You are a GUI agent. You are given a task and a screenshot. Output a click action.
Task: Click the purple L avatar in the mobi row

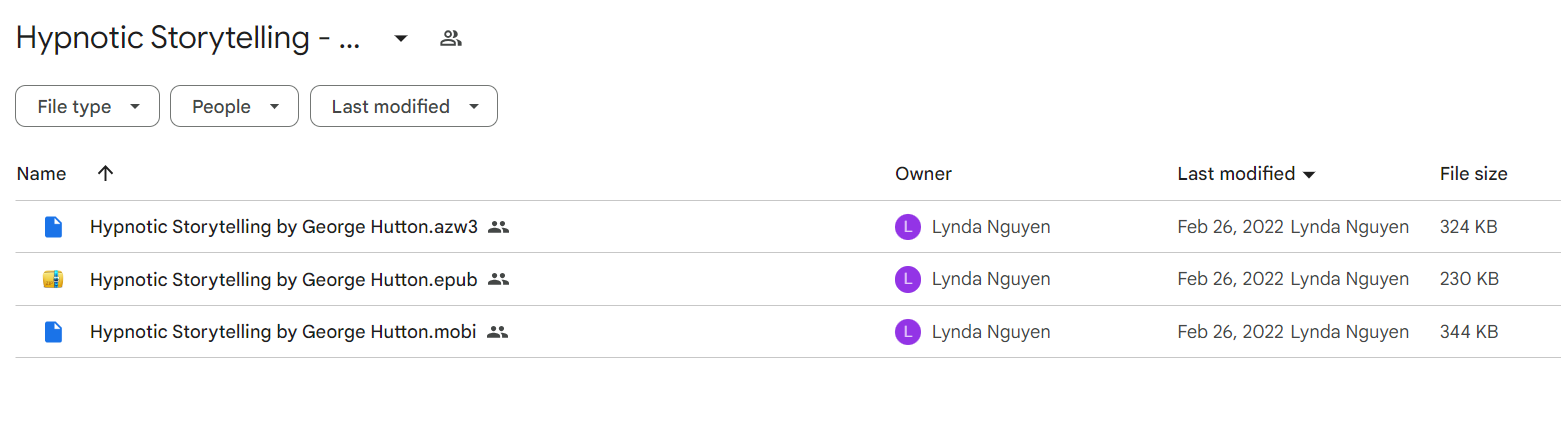(907, 332)
